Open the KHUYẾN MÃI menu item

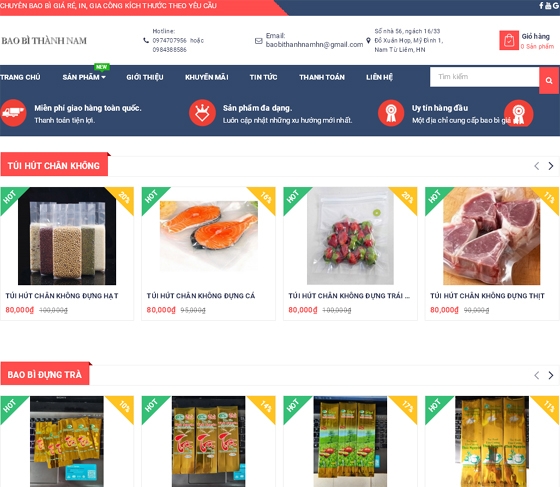click(x=207, y=77)
